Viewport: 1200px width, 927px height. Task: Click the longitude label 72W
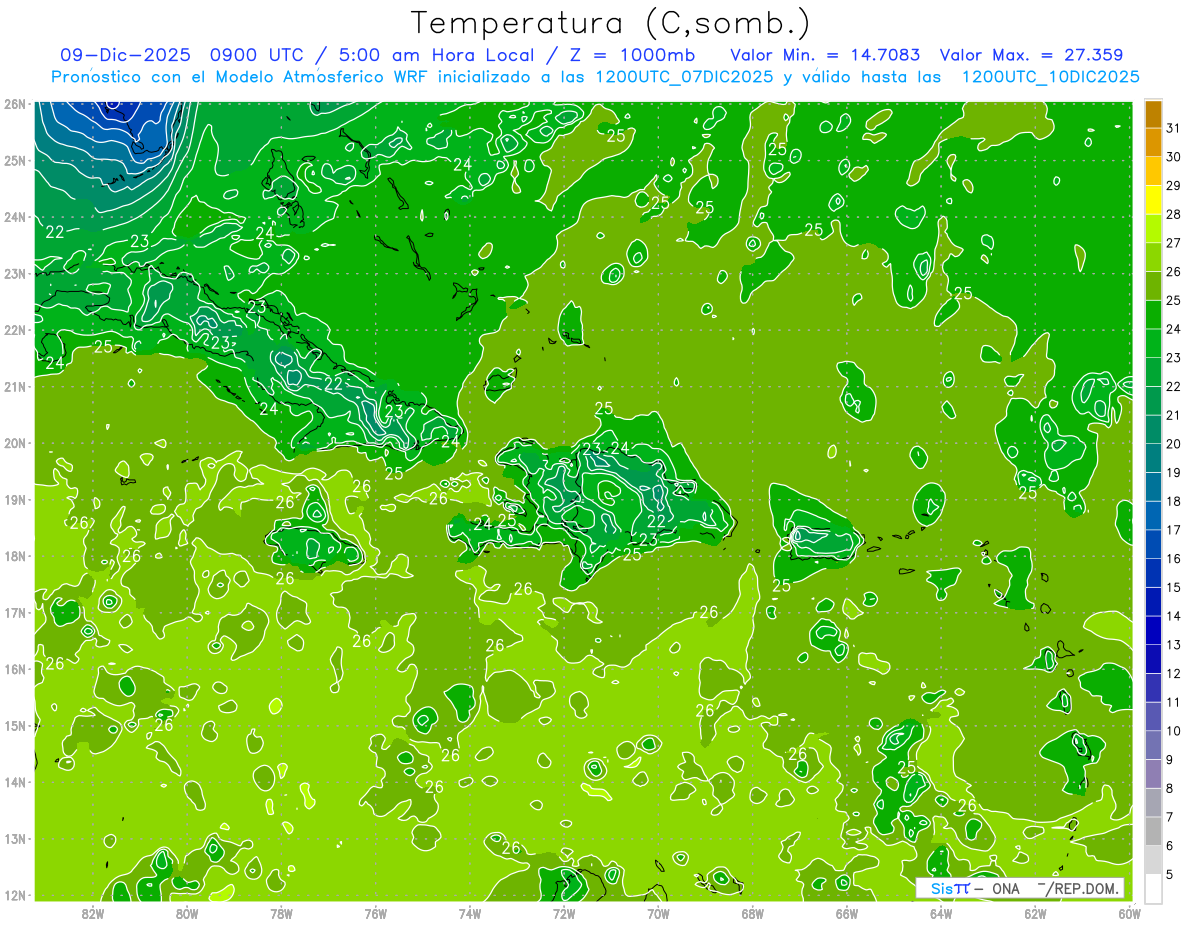[564, 912]
